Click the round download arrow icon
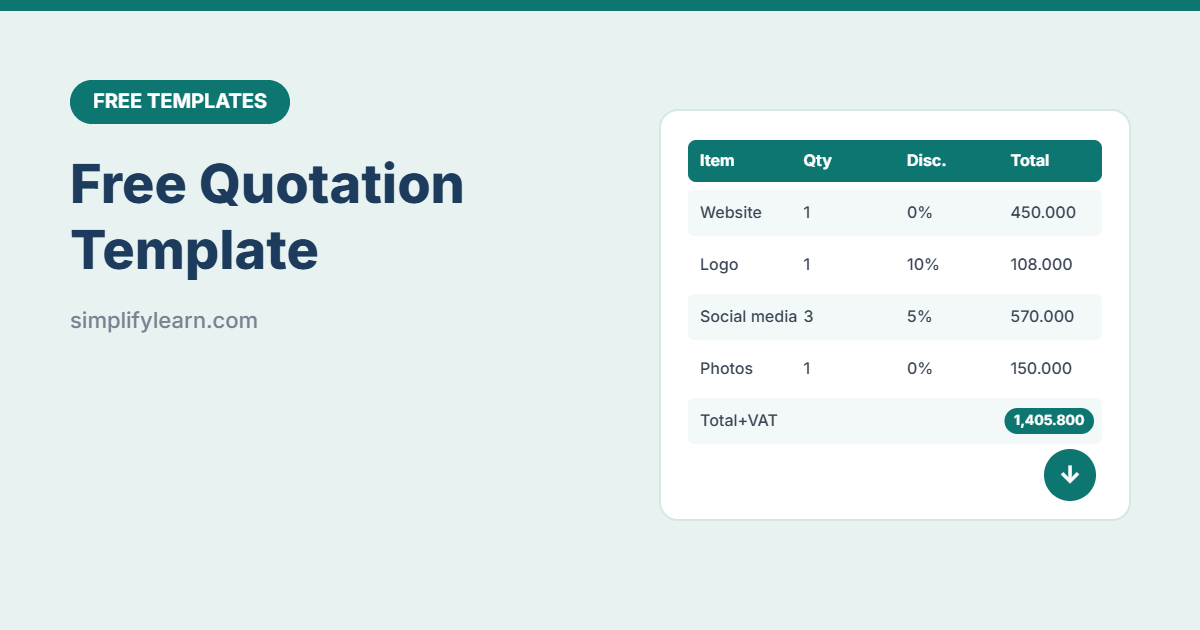 pyautogui.click(x=1070, y=475)
